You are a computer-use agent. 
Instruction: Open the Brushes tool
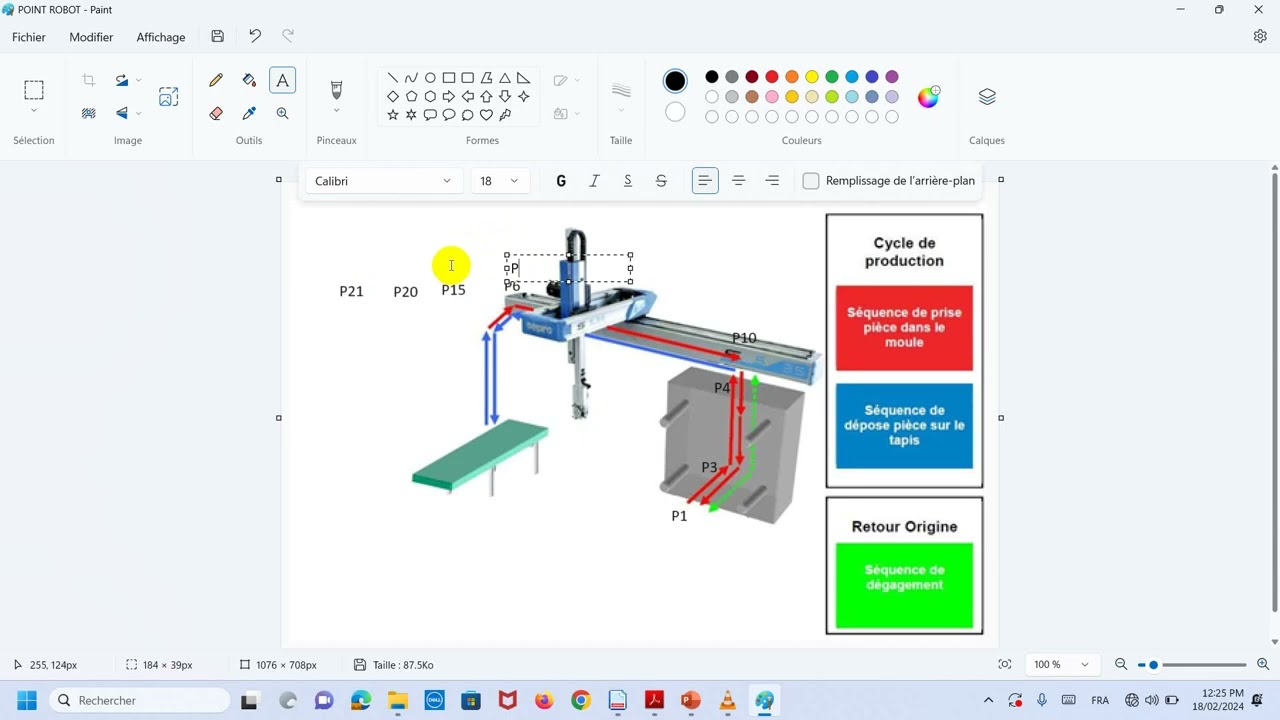336,89
